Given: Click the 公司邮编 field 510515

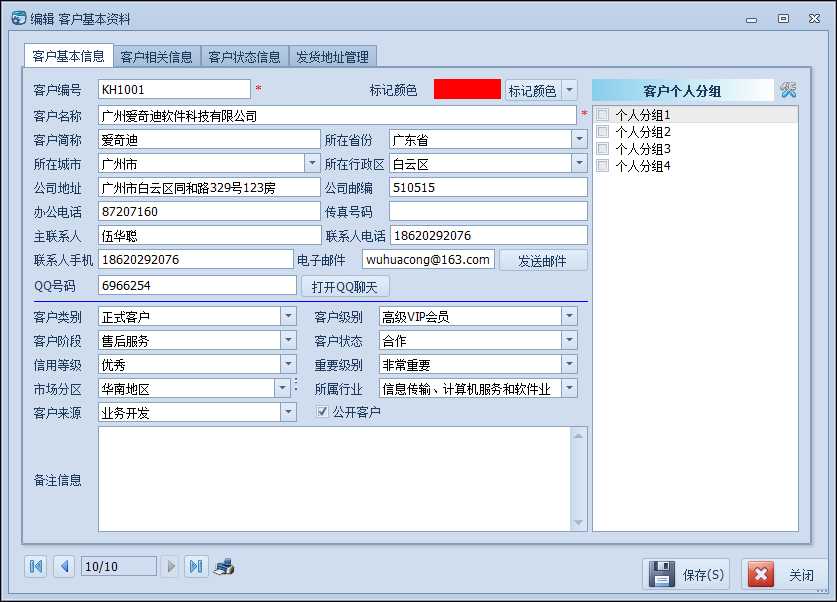Looking at the screenshot, I should [488, 187].
